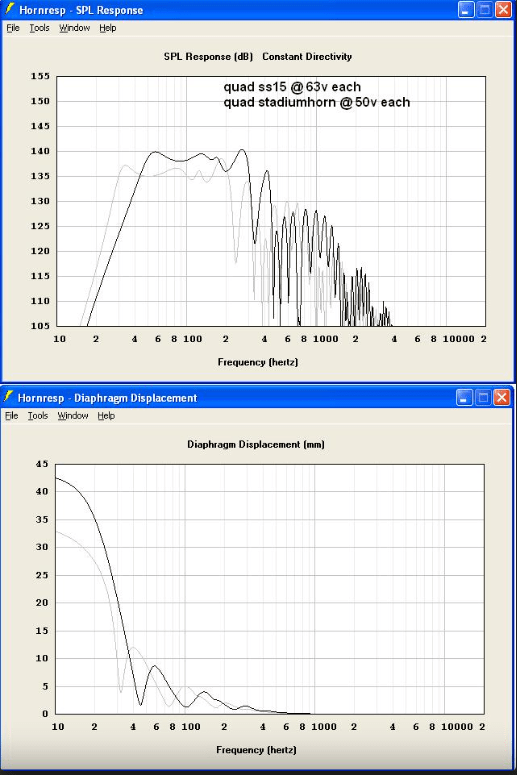The height and width of the screenshot is (775, 517).
Task: Click the 140 value on SPL axis
Action: 40,151
